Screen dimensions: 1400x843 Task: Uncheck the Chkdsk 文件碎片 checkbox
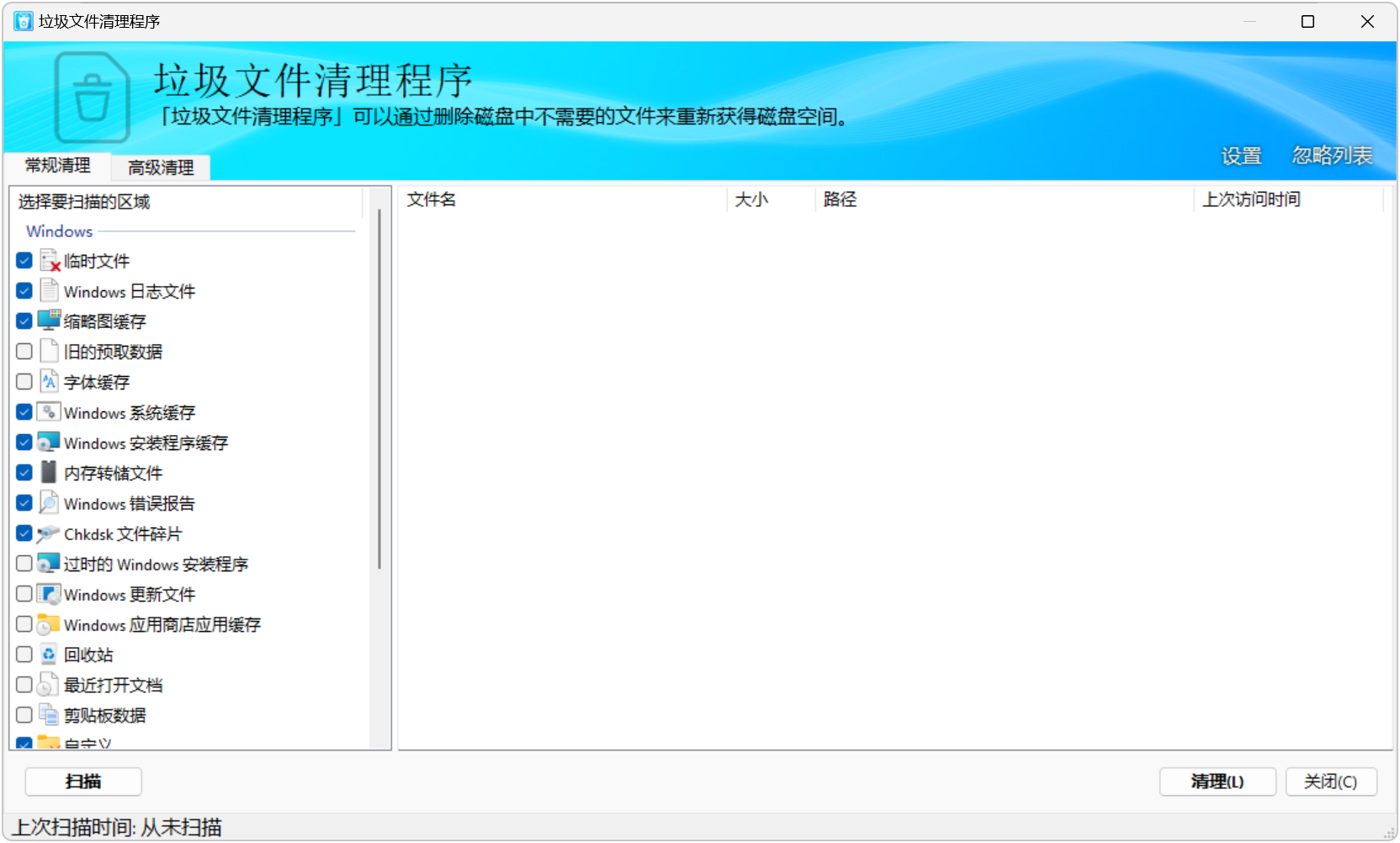click(x=24, y=533)
